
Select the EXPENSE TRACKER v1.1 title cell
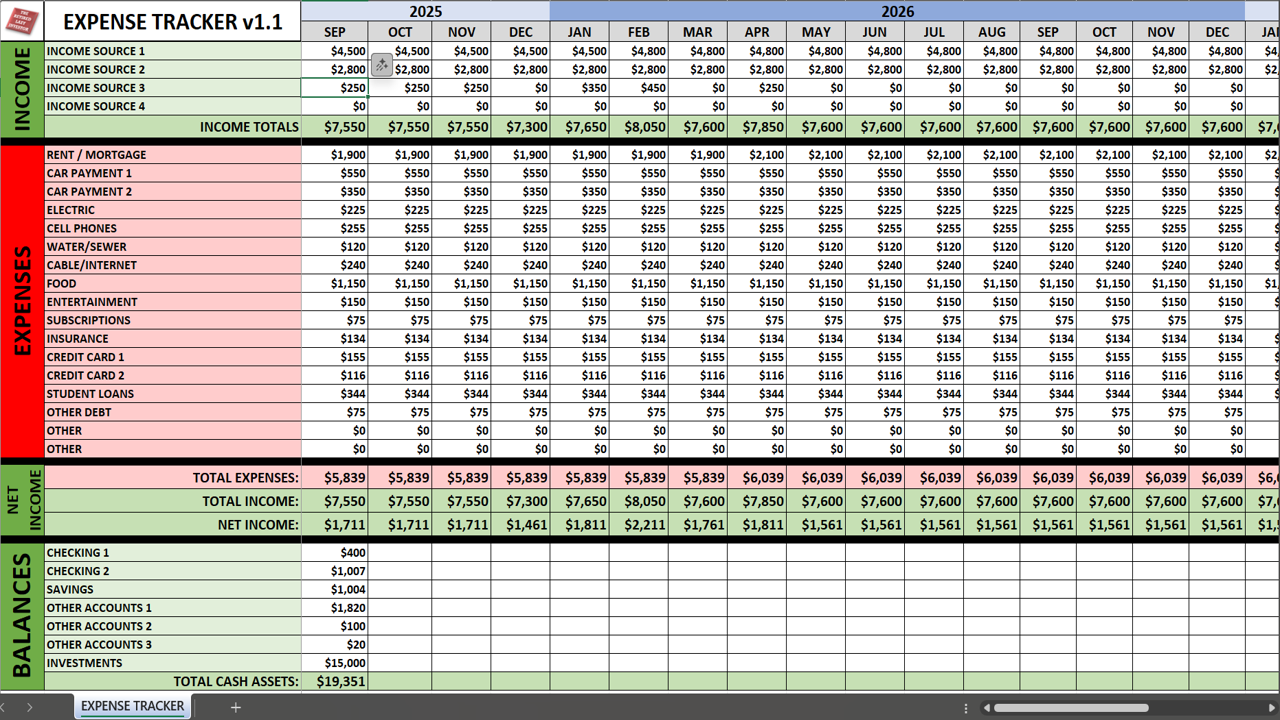(172, 22)
